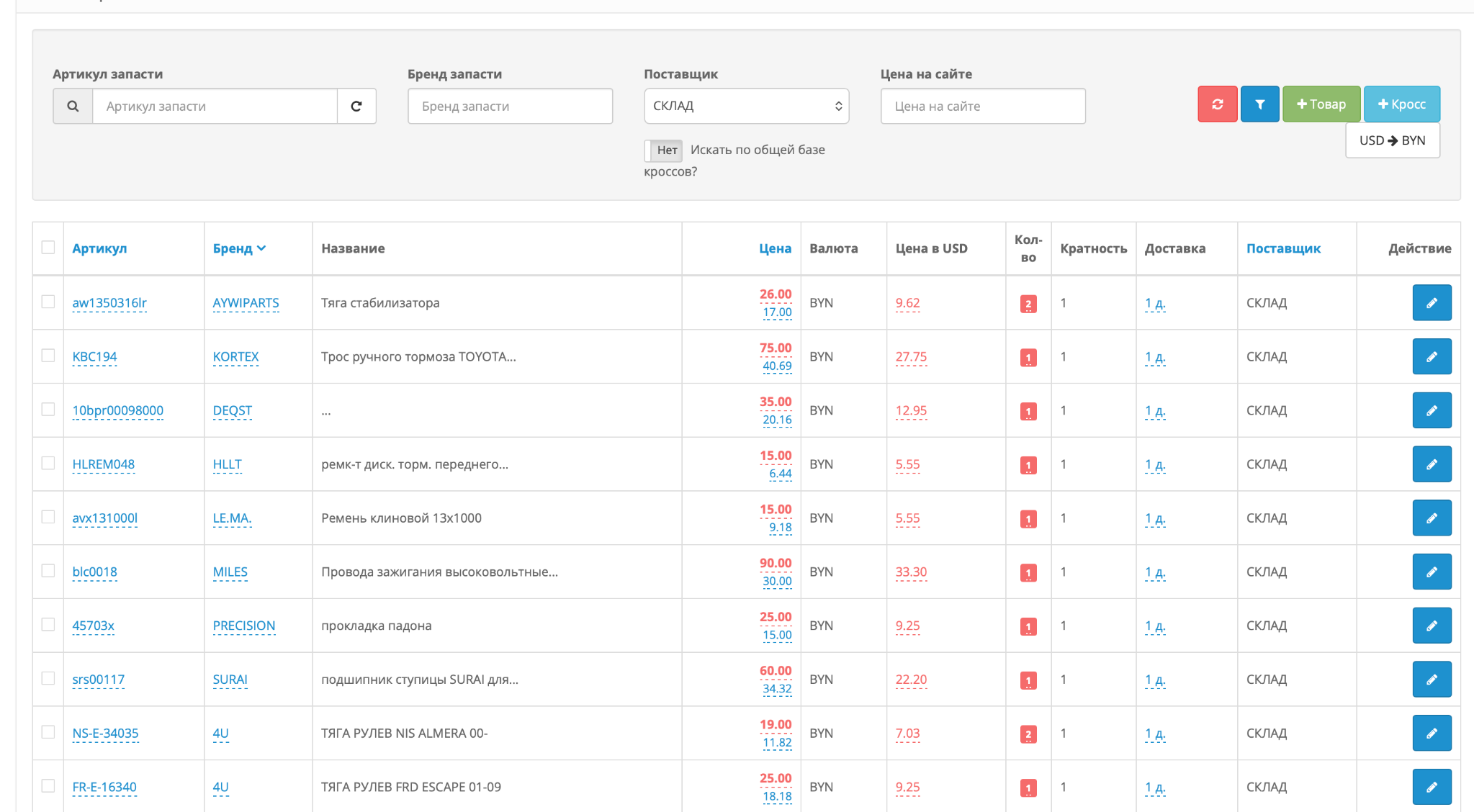Click the search magnifier icon beside Артикул запасти
Image resolution: width=1474 pixels, height=812 pixels.
click(x=73, y=106)
